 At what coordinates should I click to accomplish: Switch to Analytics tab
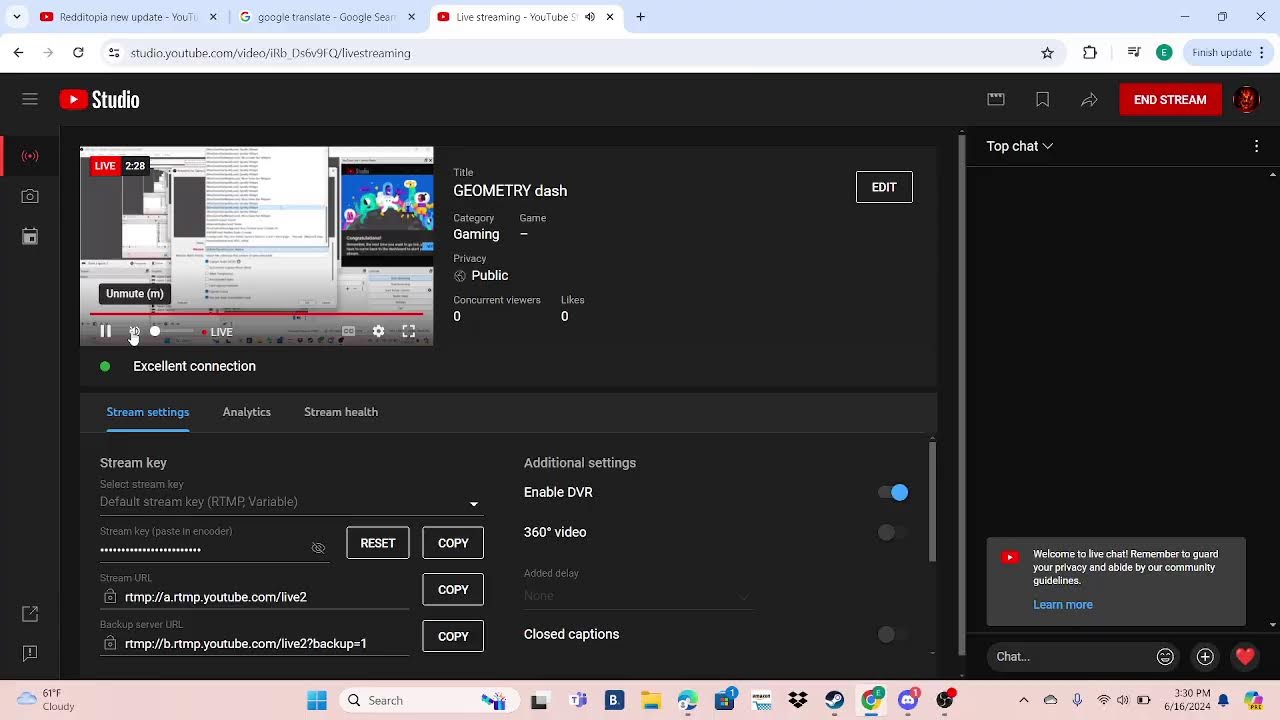pyautogui.click(x=247, y=412)
